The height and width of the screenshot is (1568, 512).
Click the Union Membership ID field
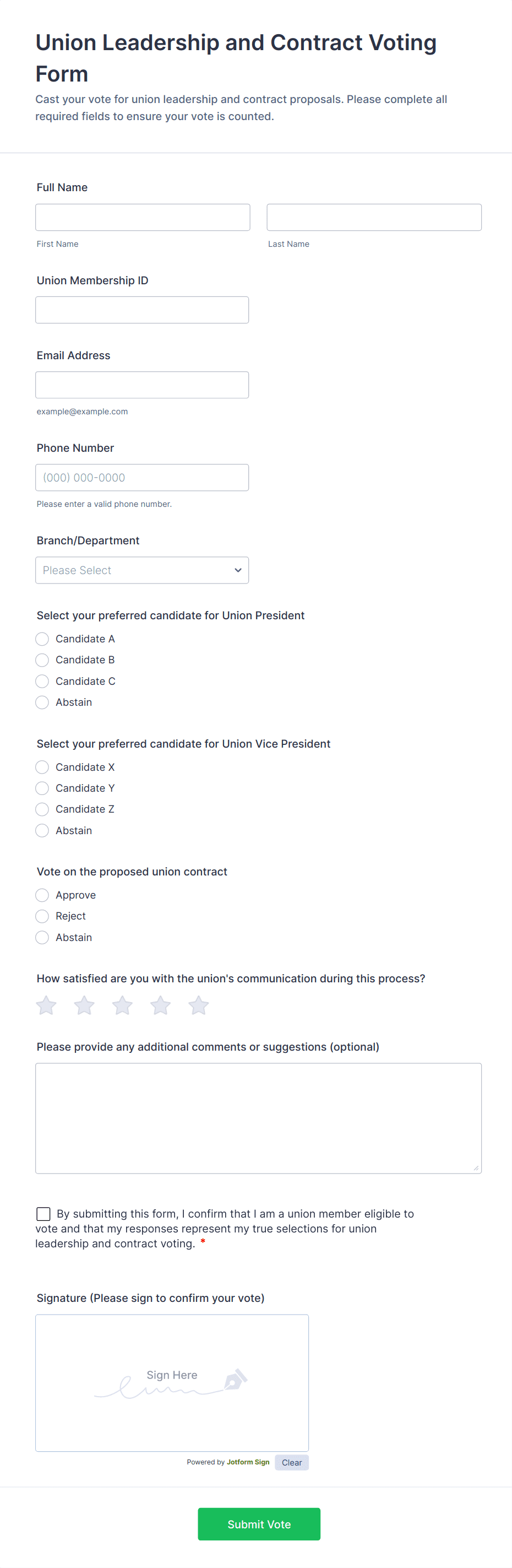[x=141, y=310]
